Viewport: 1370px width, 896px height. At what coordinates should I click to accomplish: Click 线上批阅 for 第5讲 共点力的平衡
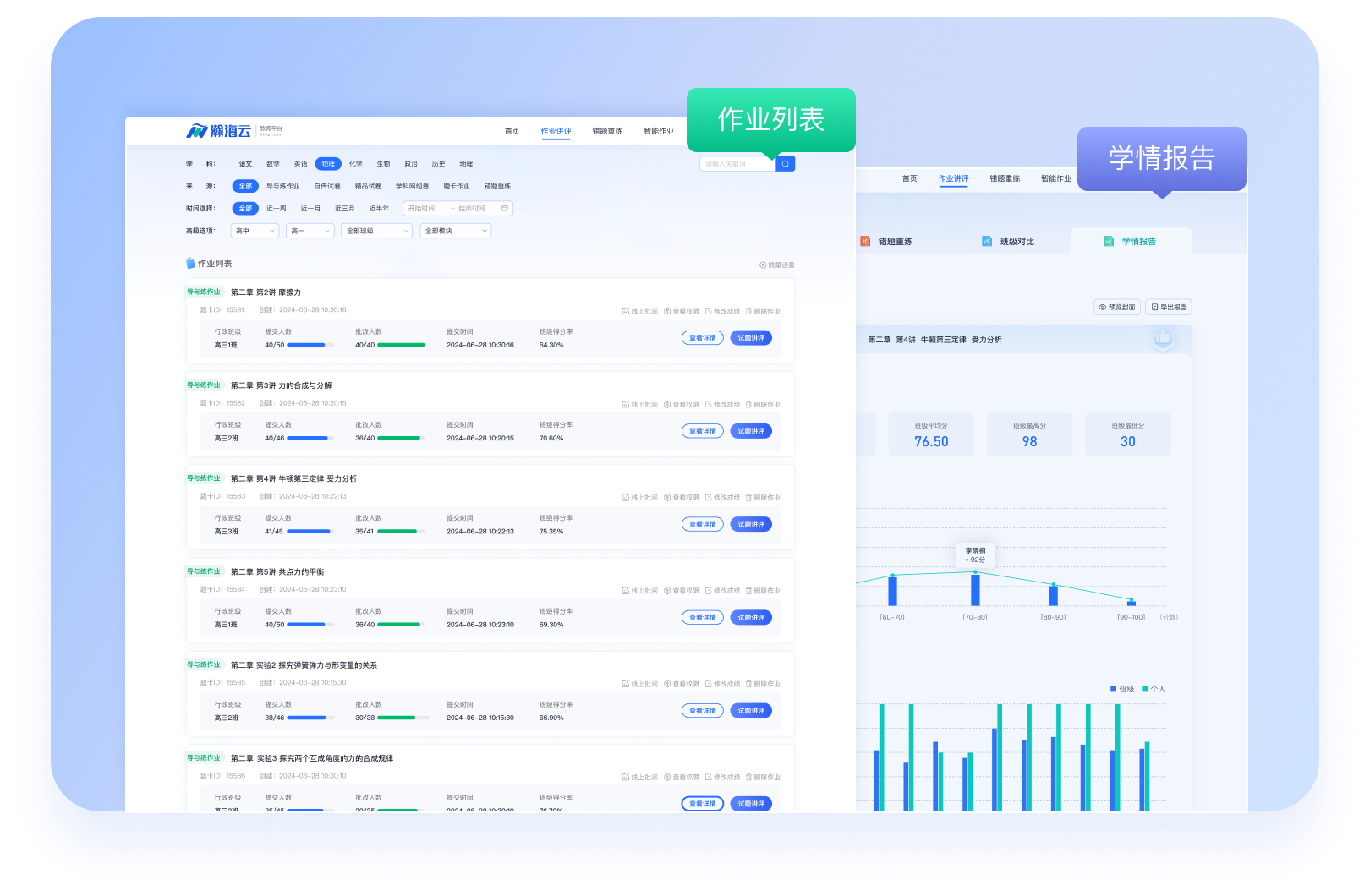tap(640, 591)
